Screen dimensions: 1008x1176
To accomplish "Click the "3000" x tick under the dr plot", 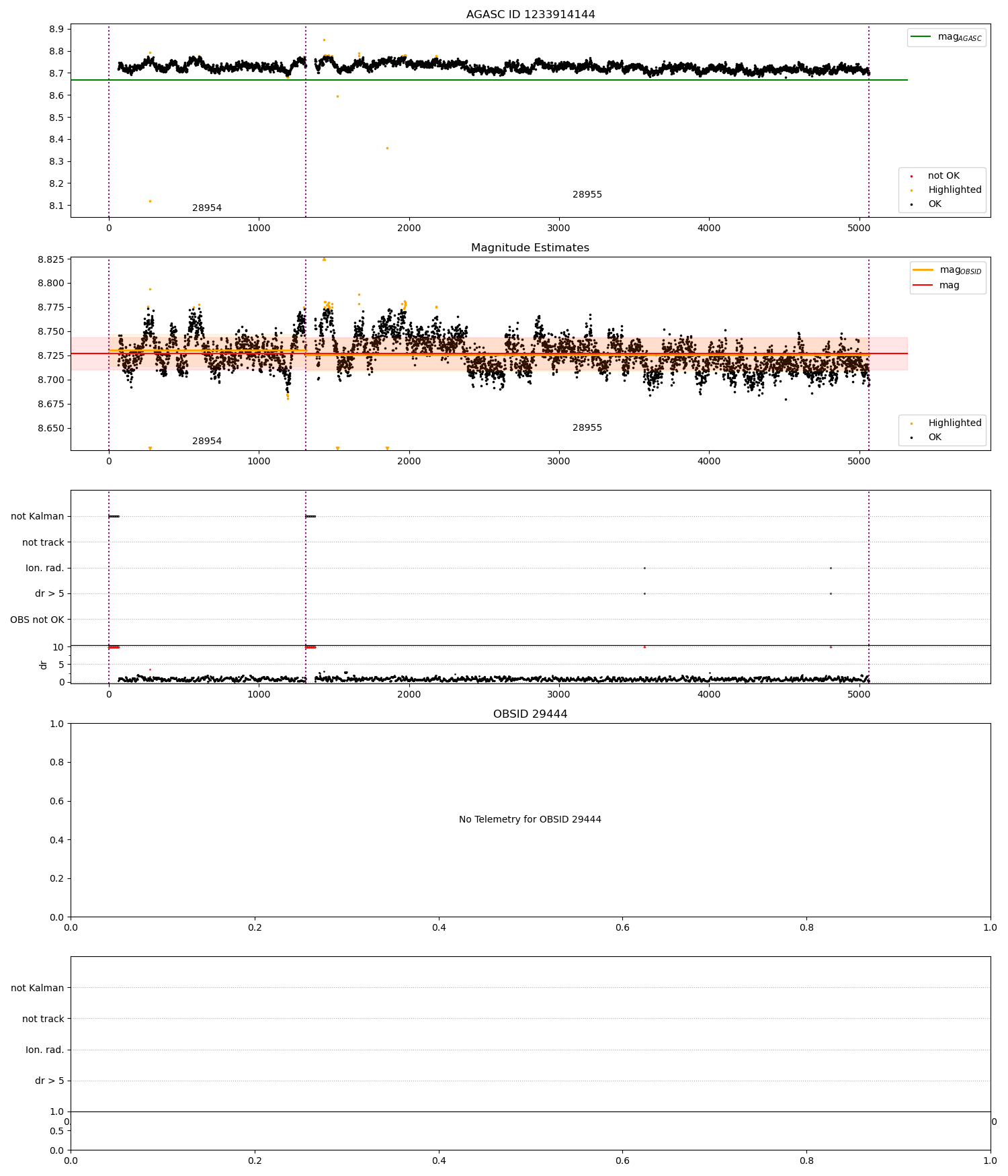I will (559, 695).
